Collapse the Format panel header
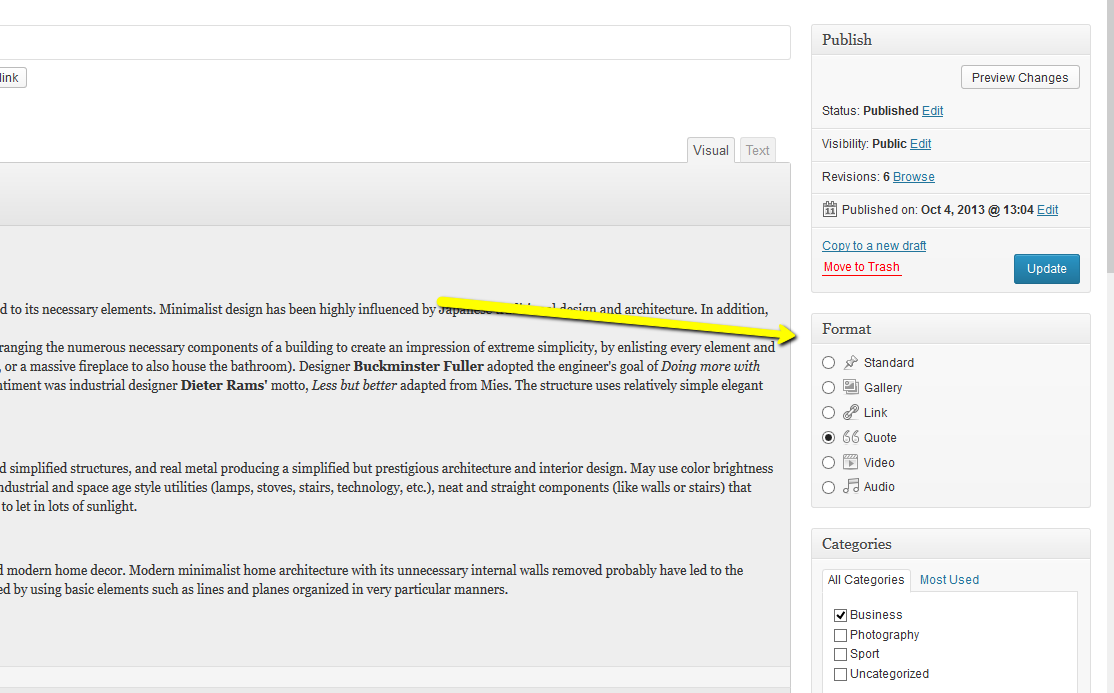 click(950, 329)
